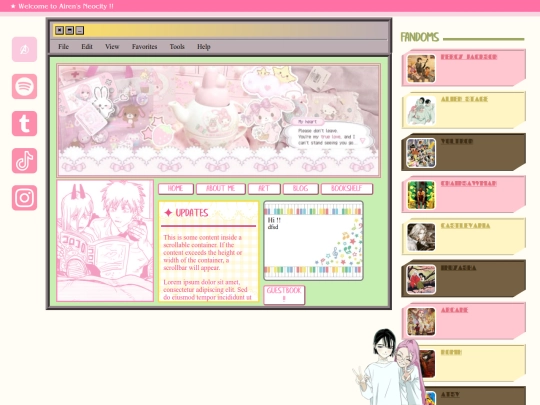Open the Chainsaw Man fandom link

tap(469, 184)
